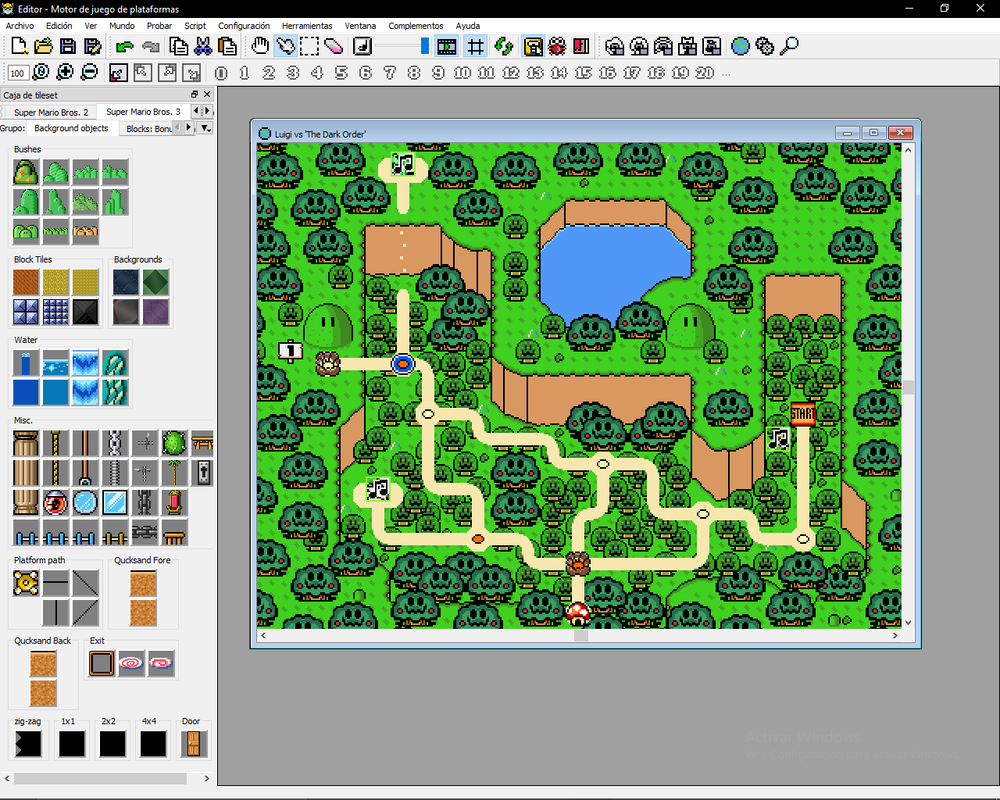
Task: Undo the last action with green arrow
Action: coord(125,46)
